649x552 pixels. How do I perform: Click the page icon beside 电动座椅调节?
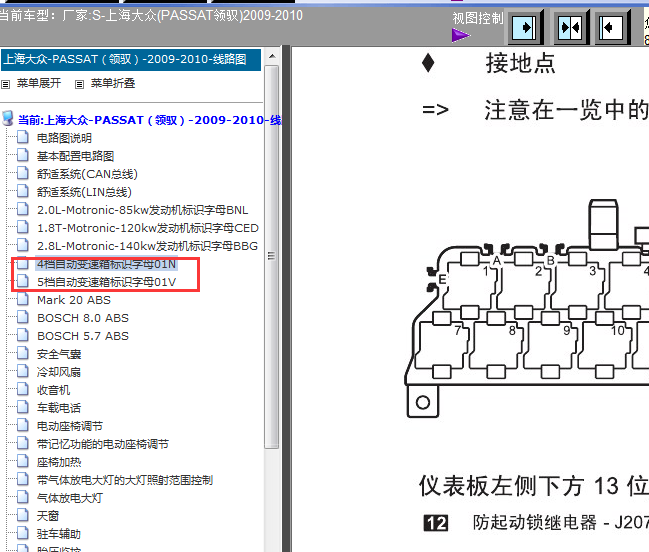tap(23, 425)
